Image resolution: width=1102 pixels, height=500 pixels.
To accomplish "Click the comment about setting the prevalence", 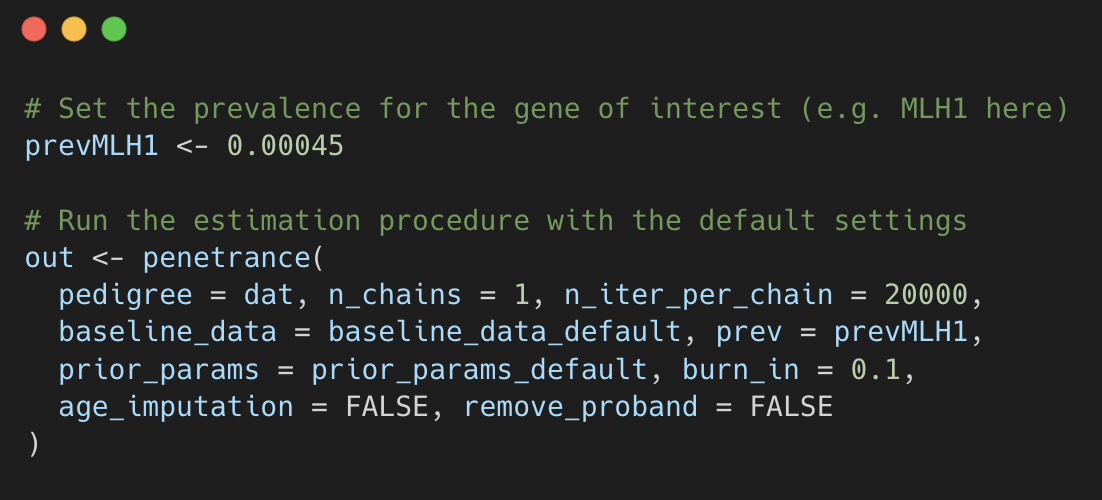I will 546,108.
